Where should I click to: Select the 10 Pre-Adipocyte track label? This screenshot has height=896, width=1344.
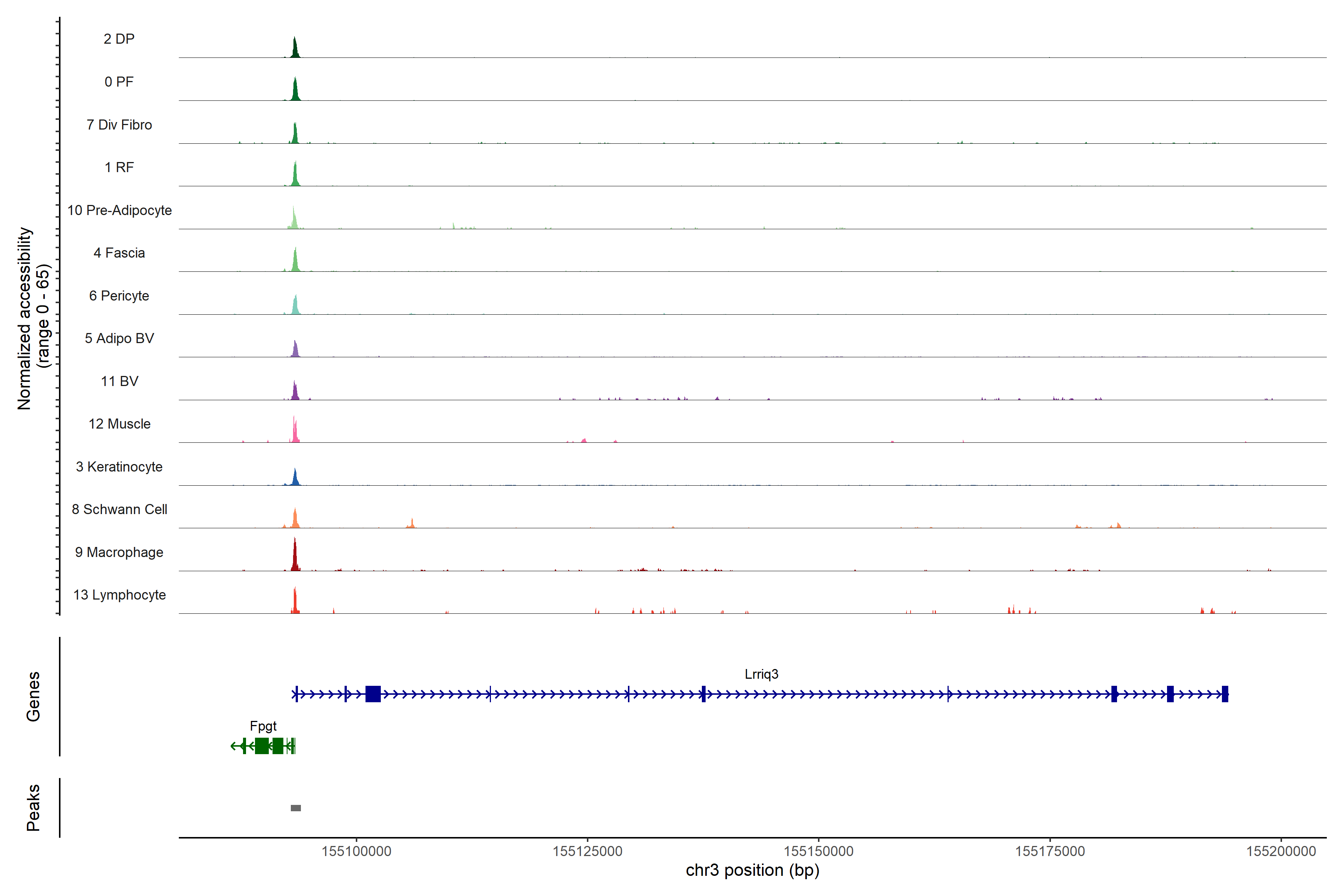pyautogui.click(x=119, y=210)
